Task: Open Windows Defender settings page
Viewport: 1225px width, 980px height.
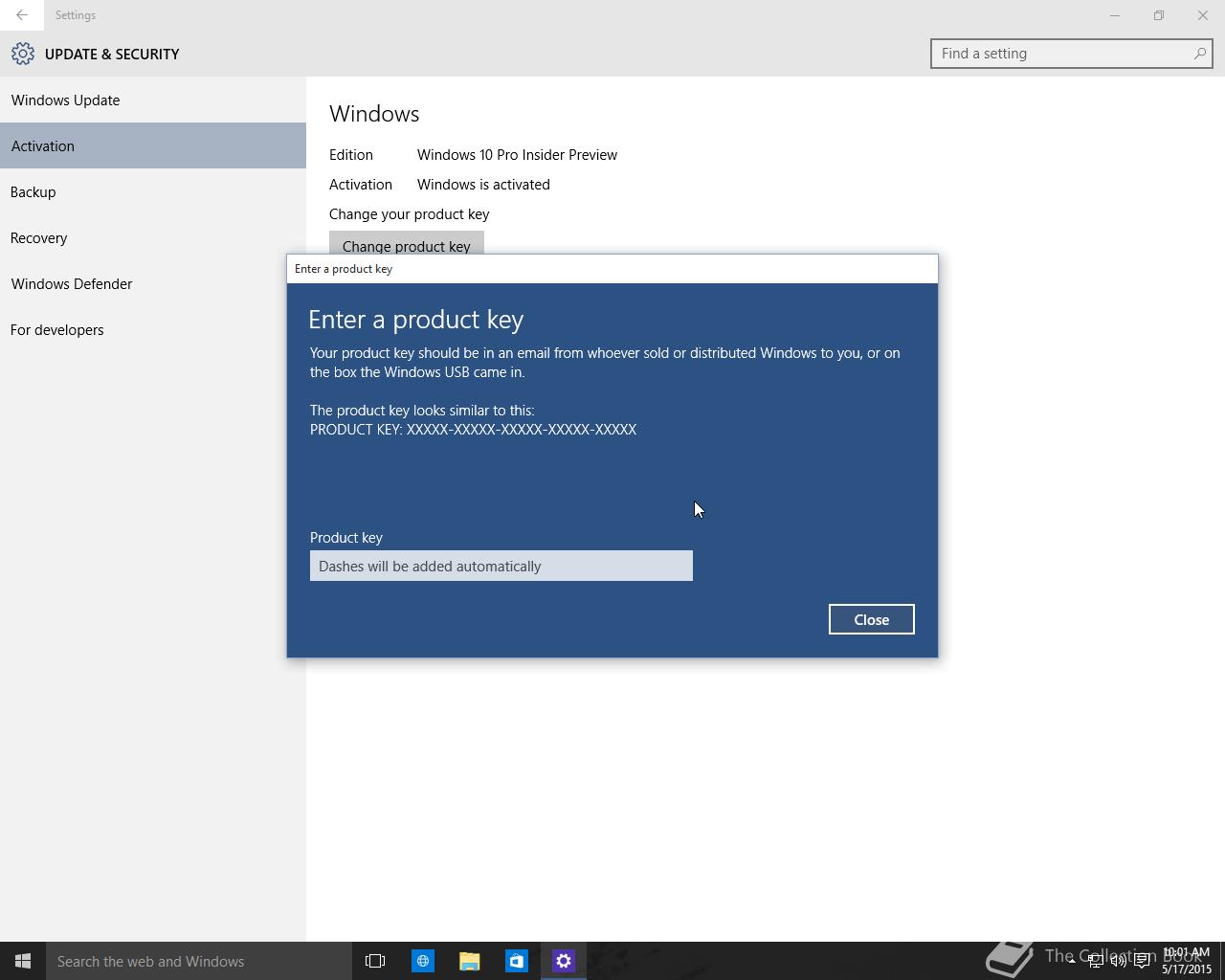Action: pos(153,283)
